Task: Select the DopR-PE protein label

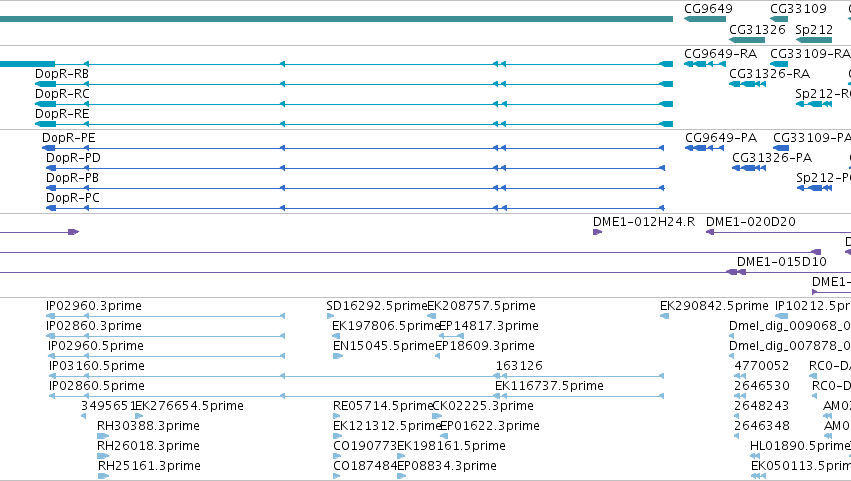Action: [x=68, y=138]
